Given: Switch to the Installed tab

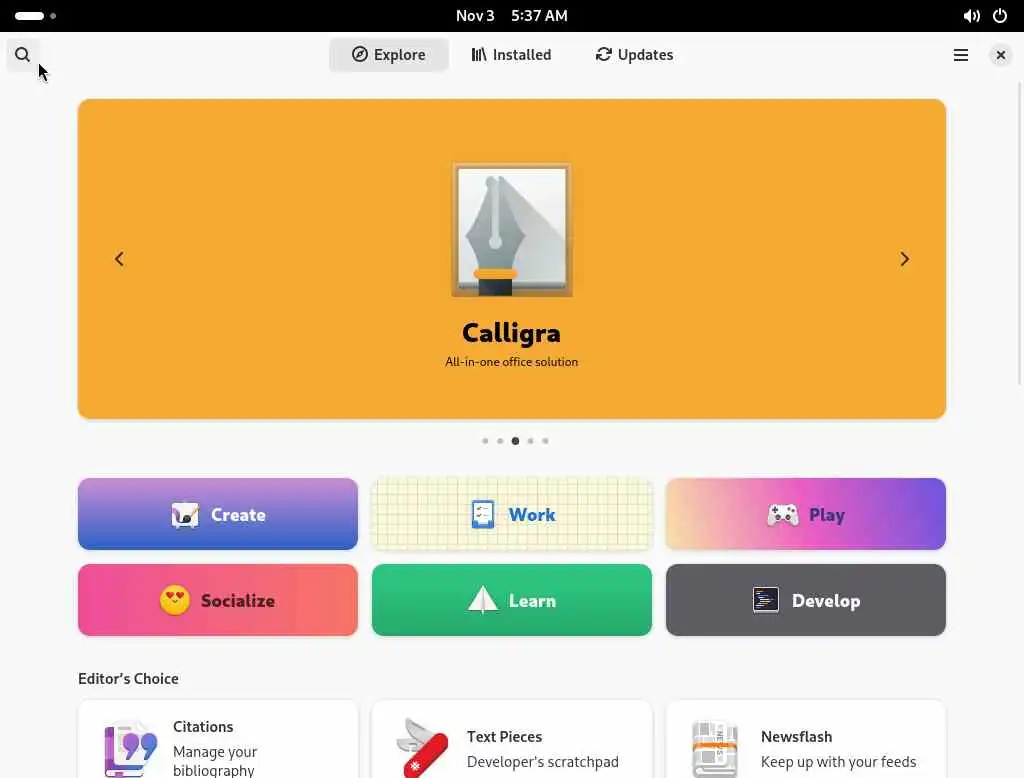Looking at the screenshot, I should (511, 55).
